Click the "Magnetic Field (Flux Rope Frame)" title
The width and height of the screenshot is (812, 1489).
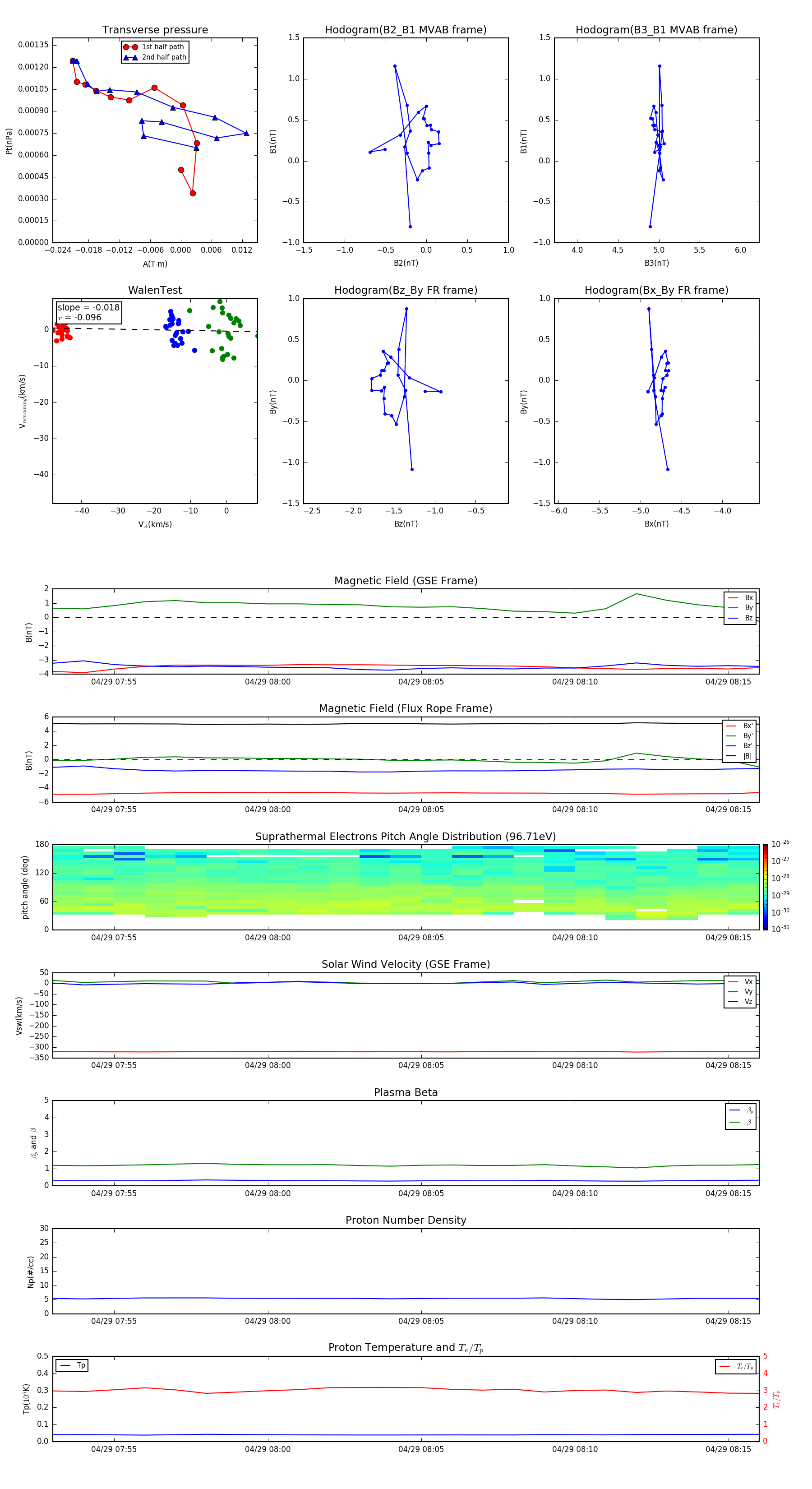(x=406, y=709)
